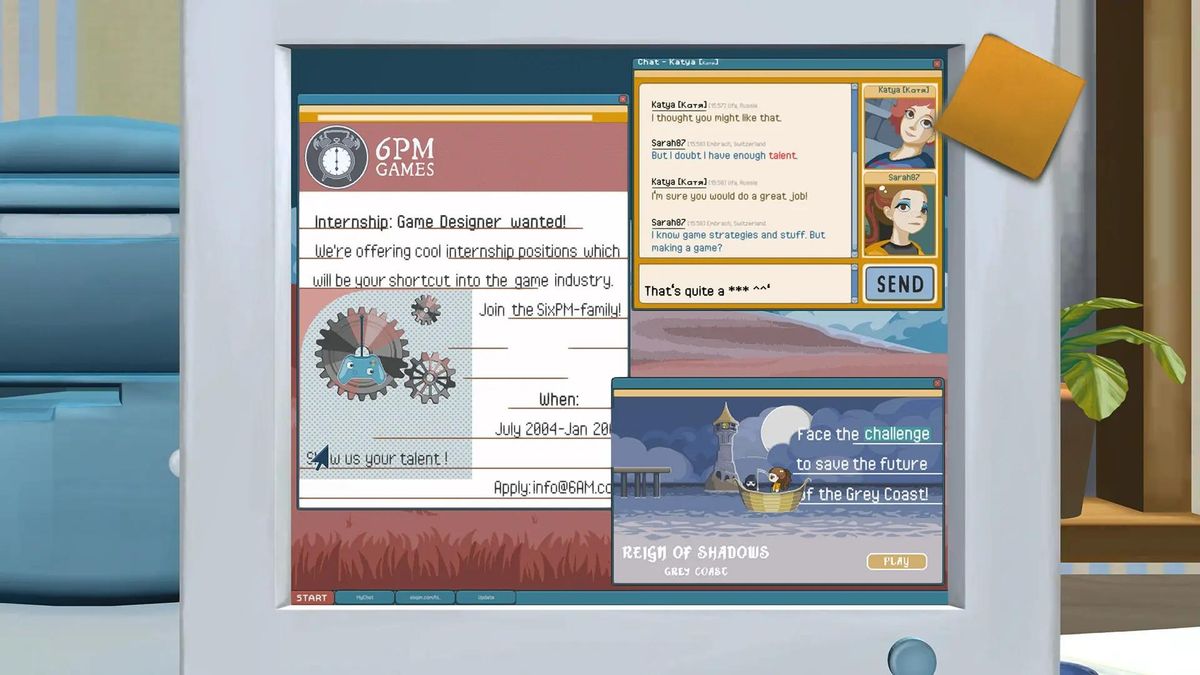1200x675 pixels.
Task: Click the red word 'talent' in chat
Action: tap(783, 156)
